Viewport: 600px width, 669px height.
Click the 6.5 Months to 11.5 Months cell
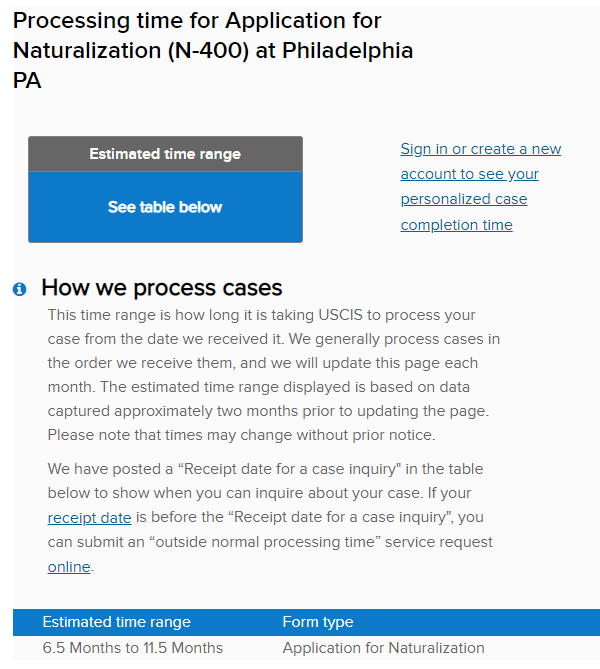click(133, 648)
